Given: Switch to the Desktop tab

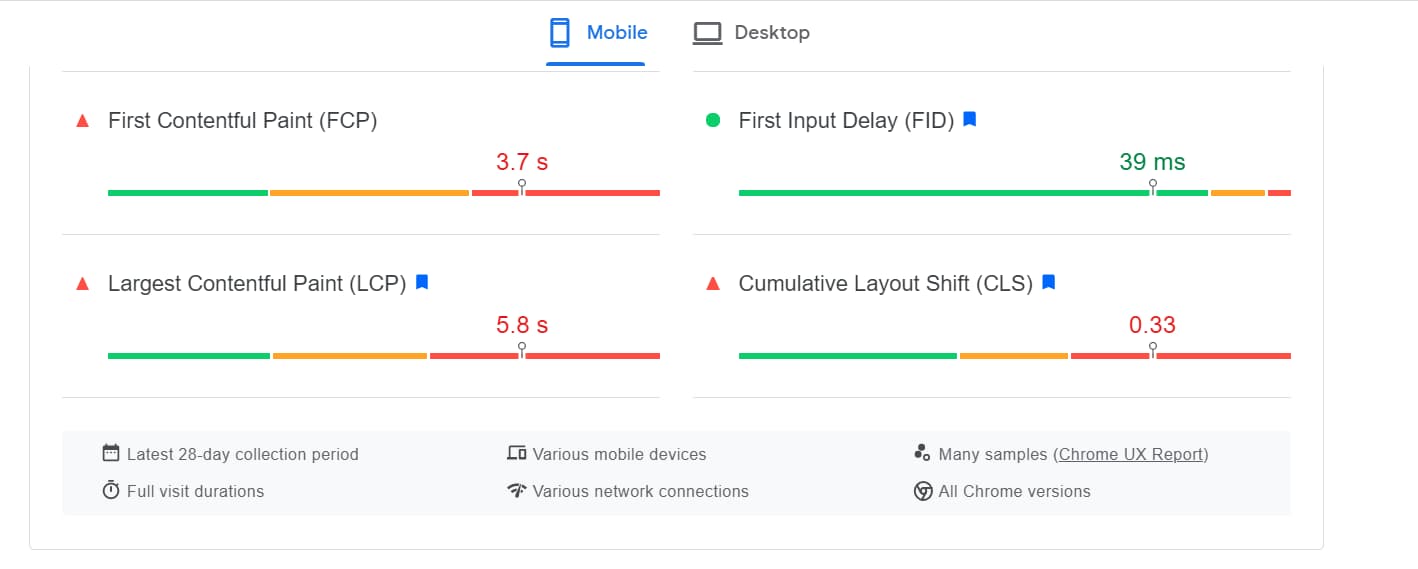Looking at the screenshot, I should click(751, 33).
